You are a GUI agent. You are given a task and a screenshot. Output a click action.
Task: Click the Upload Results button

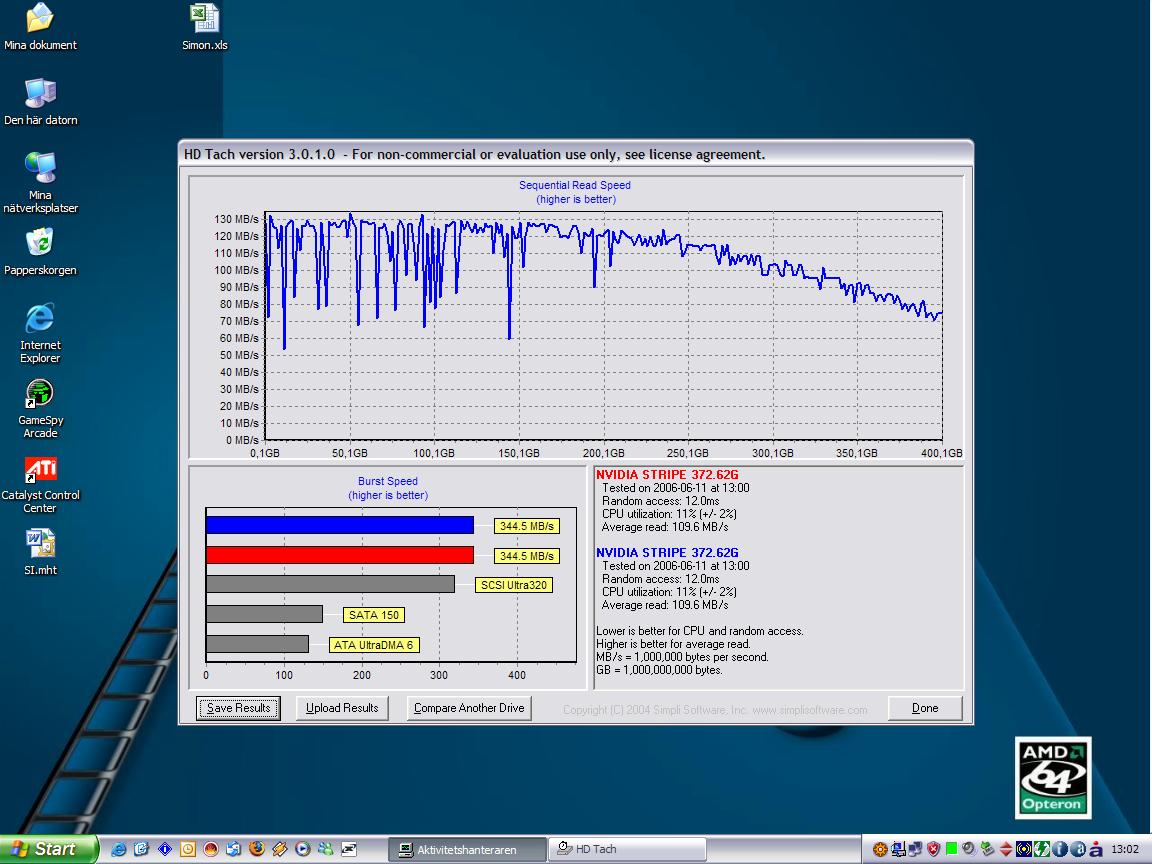tap(342, 708)
